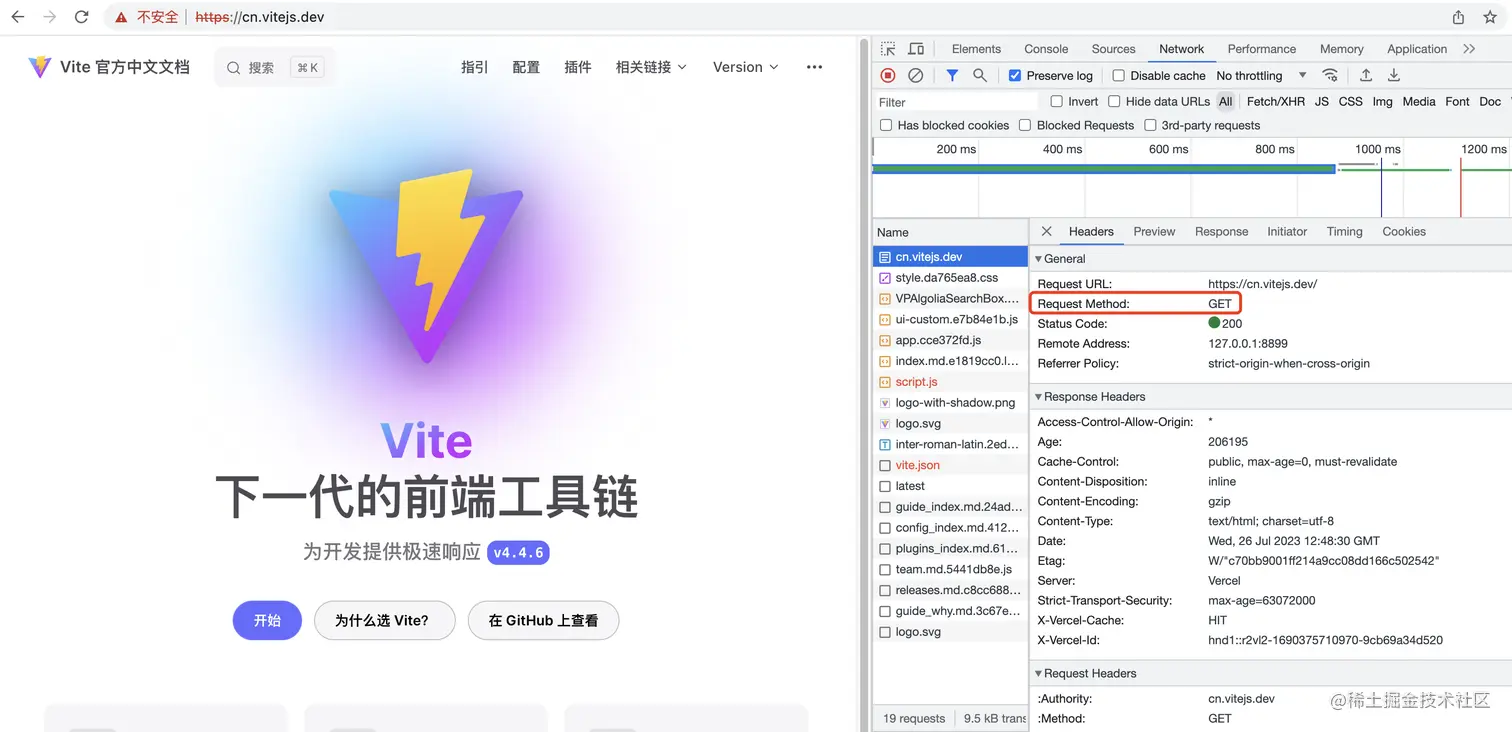Select style.da765ea8.css request row
This screenshot has height=732, width=1512.
coord(950,278)
